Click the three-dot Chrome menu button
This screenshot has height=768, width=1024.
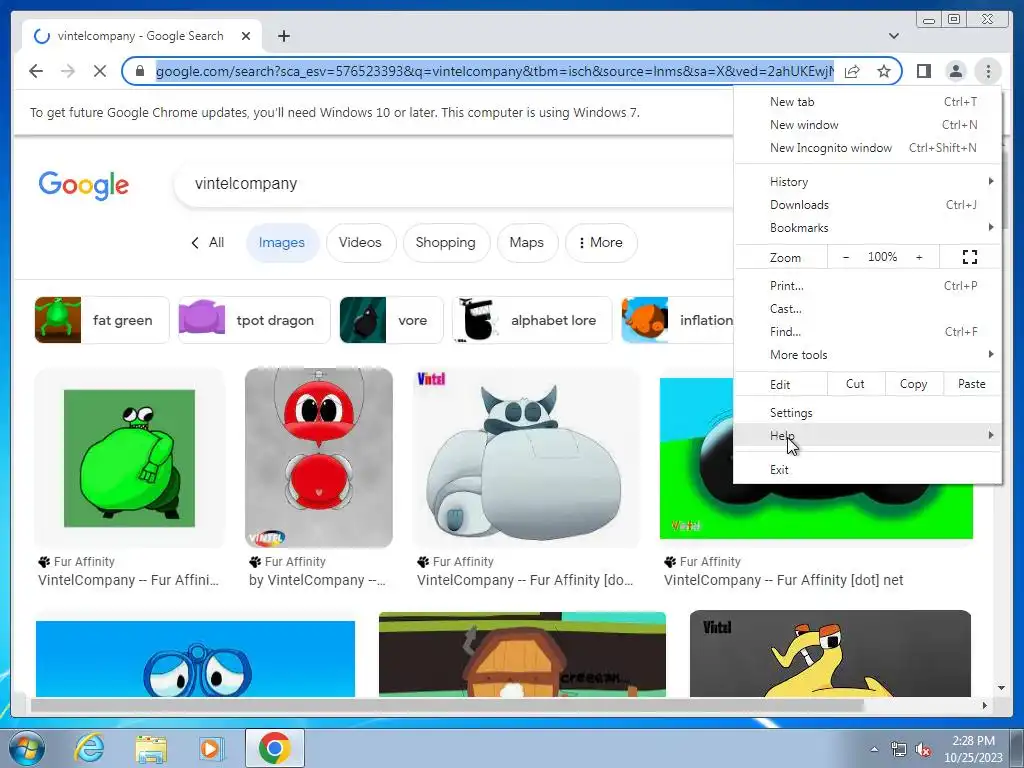coord(988,71)
